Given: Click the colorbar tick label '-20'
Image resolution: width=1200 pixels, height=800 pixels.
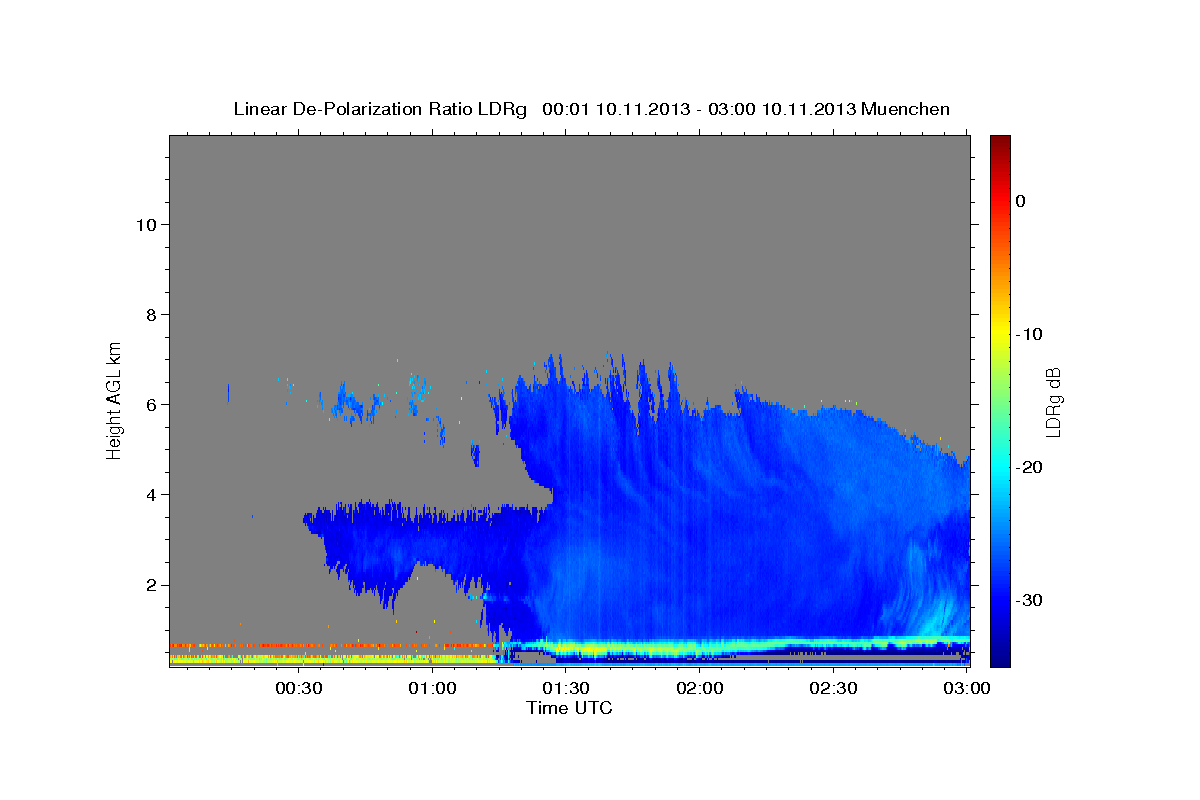Looking at the screenshot, I should point(1030,467).
